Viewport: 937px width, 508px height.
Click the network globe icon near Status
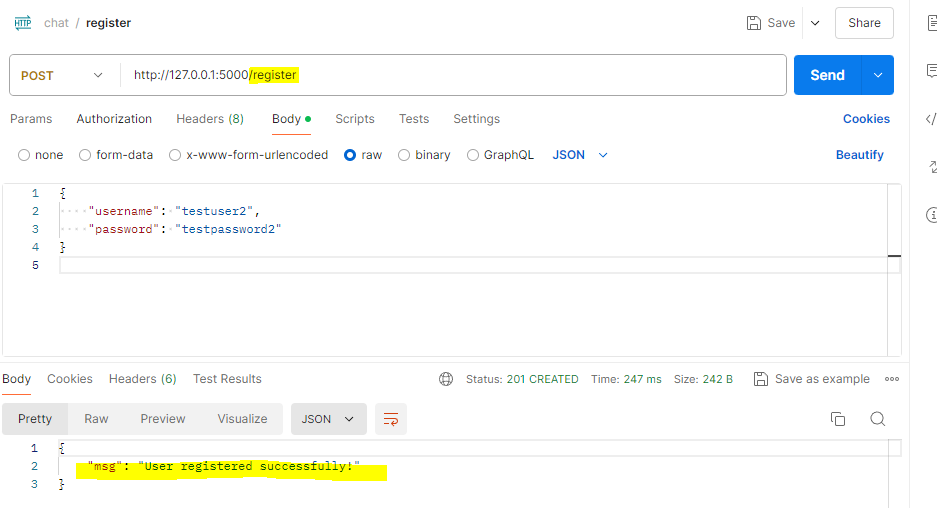446,379
